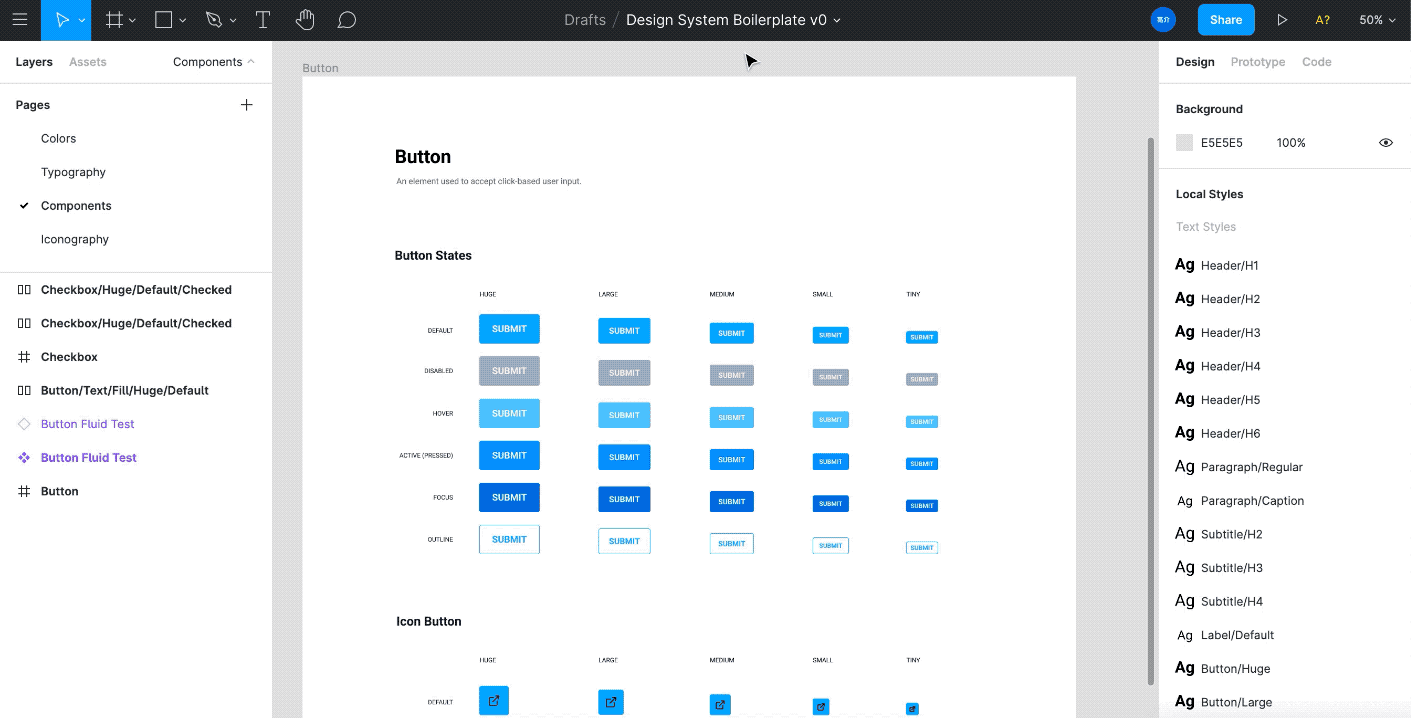Start presentation mode from the toolbar
The image size is (1411, 718).
click(x=1282, y=19)
